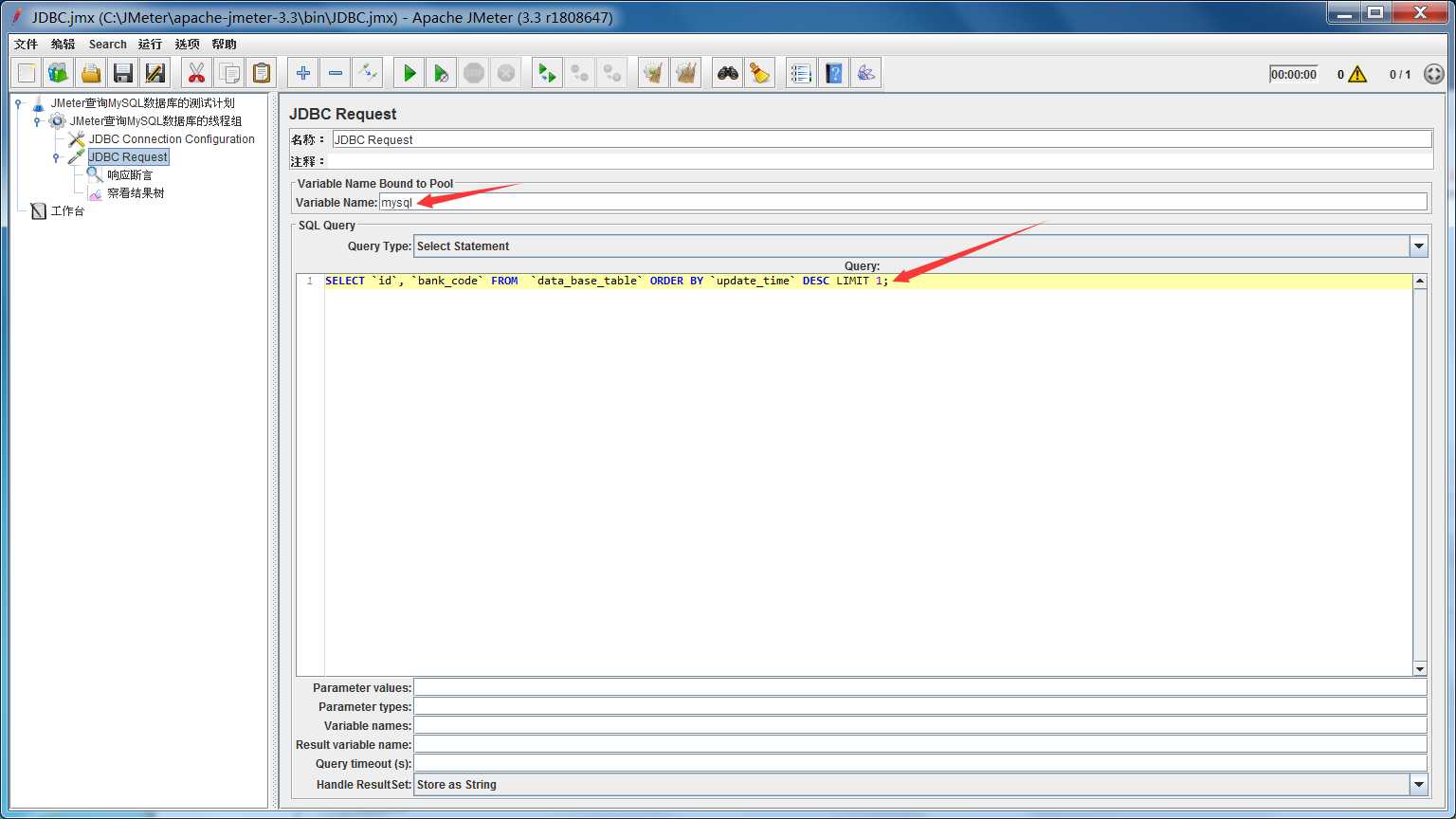Viewport: 1456px width, 819px height.
Task: Click the warning triangle error-count icon
Action: tap(1357, 74)
